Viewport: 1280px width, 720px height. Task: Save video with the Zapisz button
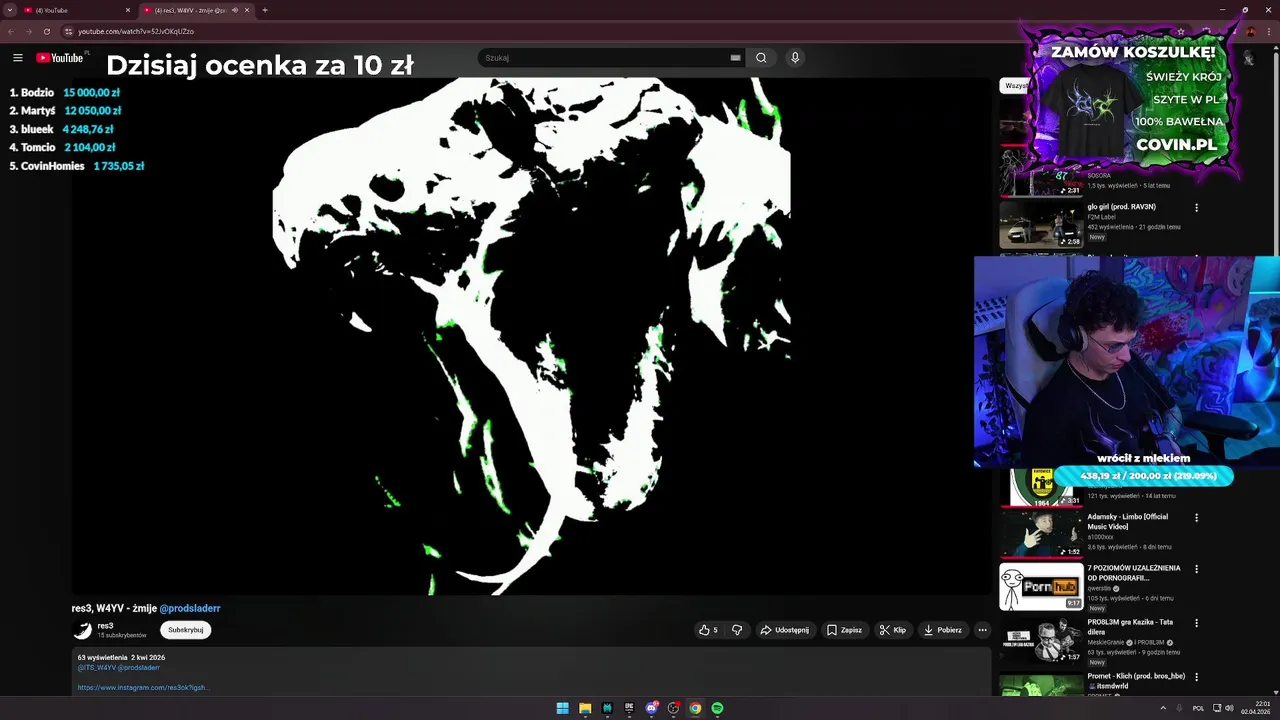click(x=845, y=630)
